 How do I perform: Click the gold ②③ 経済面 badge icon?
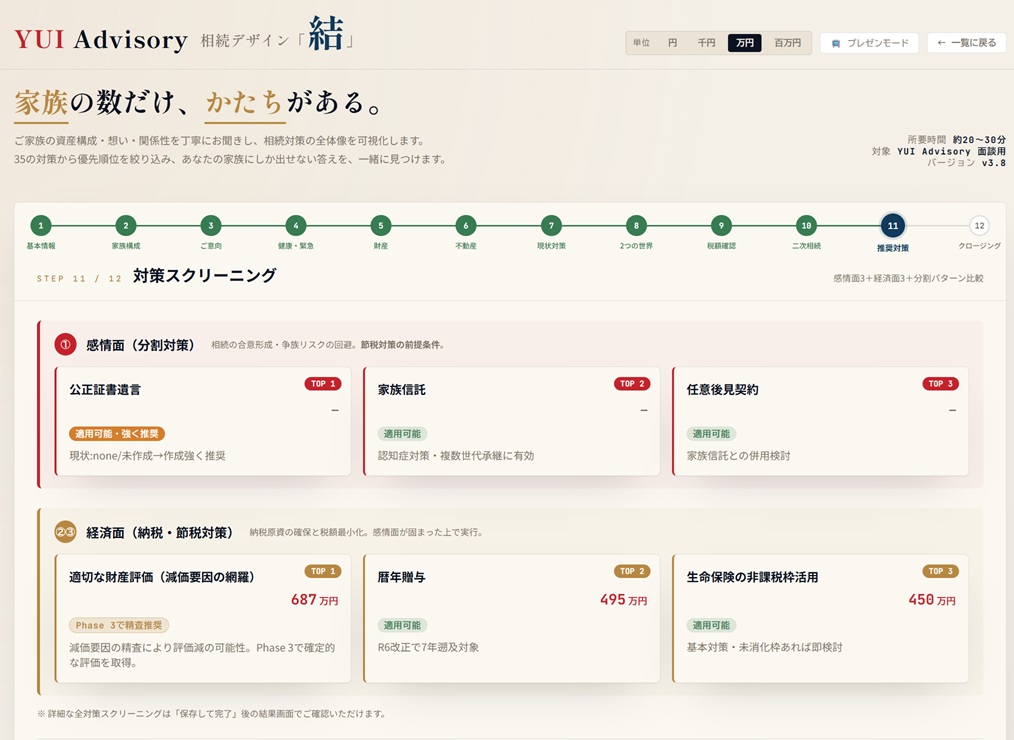point(65,532)
